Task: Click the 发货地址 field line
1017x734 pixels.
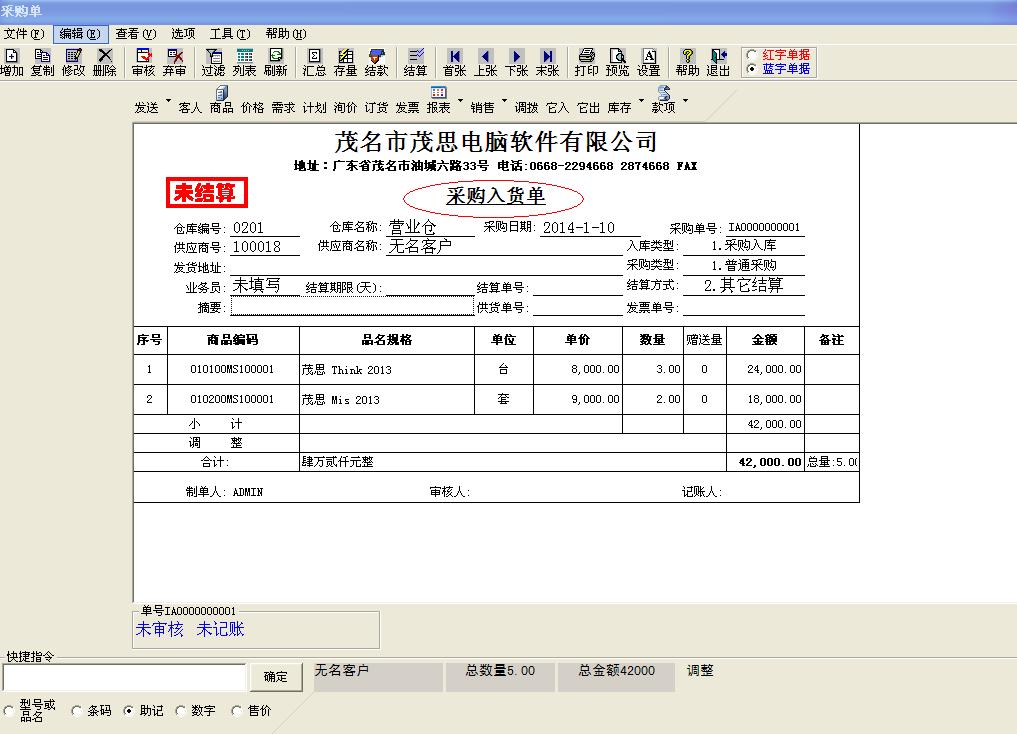Action: 426,267
